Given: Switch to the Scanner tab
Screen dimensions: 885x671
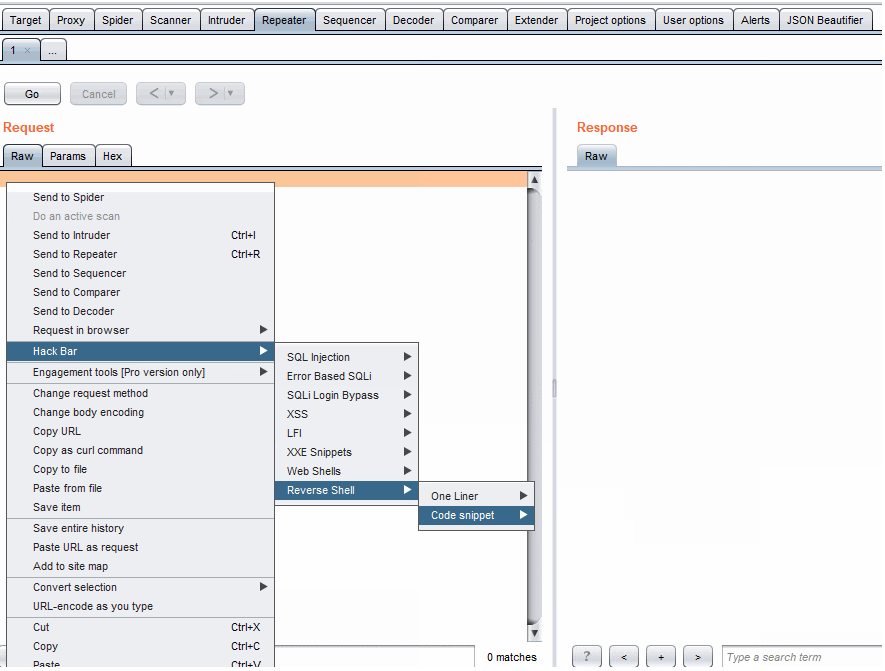Looking at the screenshot, I should pos(170,20).
